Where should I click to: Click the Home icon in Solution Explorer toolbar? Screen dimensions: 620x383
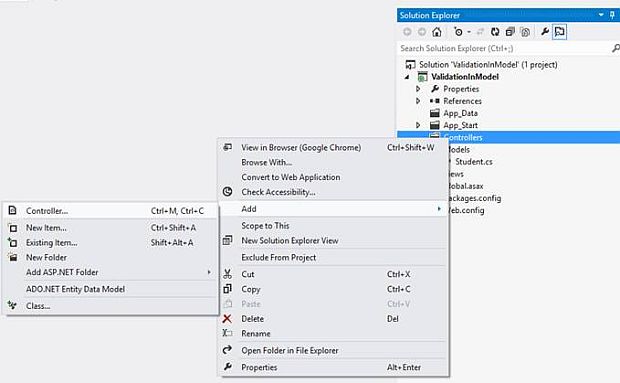point(437,32)
